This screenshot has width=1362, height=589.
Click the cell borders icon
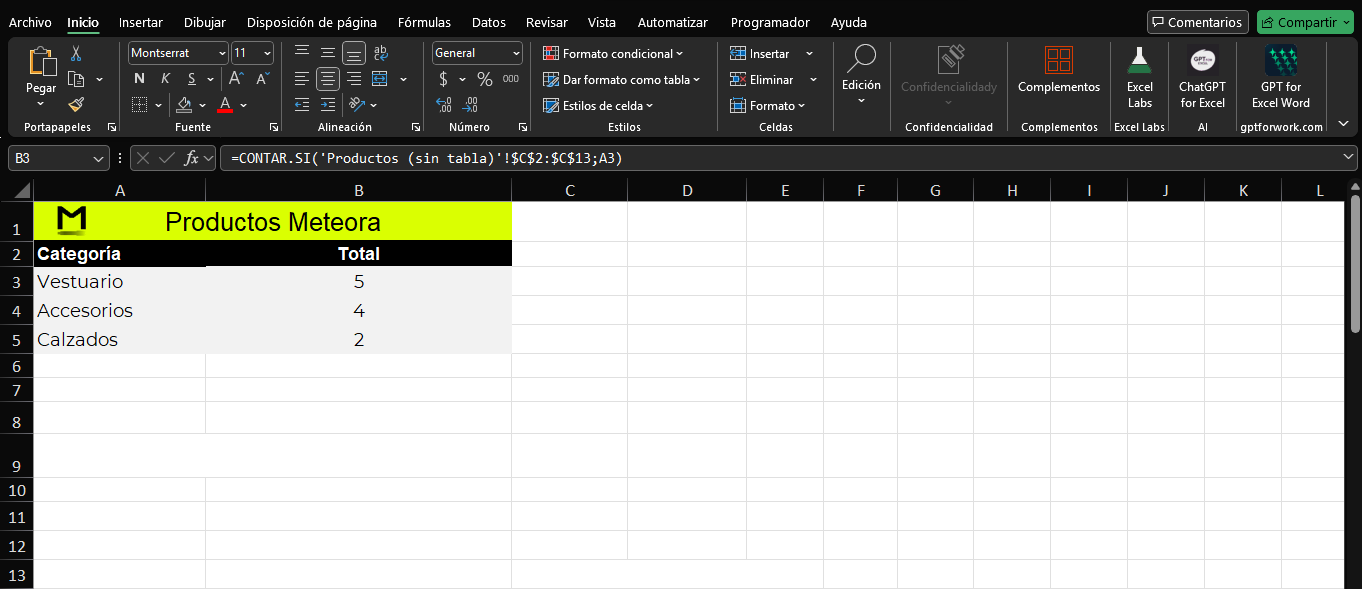140,104
